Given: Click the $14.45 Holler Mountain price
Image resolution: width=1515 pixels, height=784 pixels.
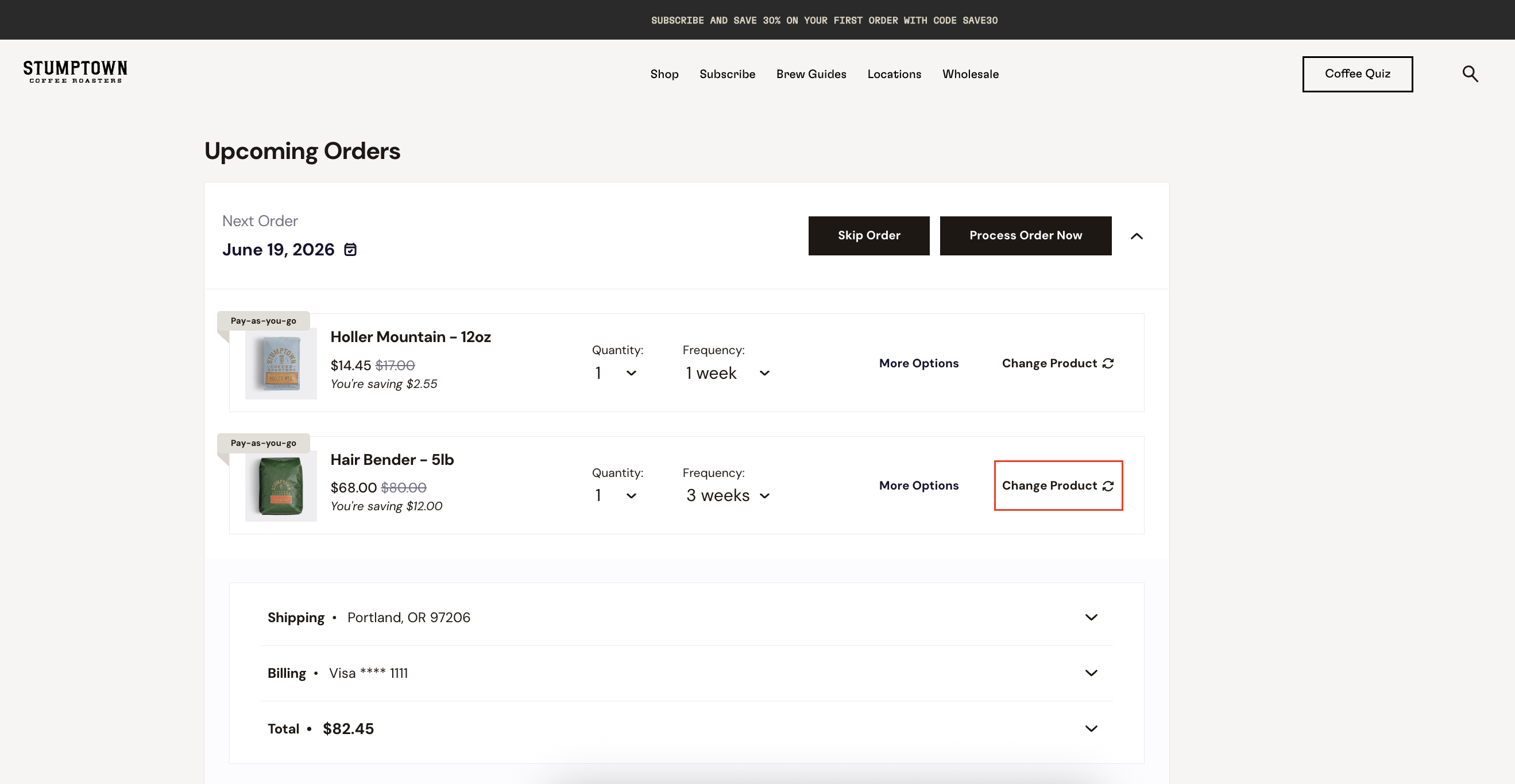Looking at the screenshot, I should [350, 366].
